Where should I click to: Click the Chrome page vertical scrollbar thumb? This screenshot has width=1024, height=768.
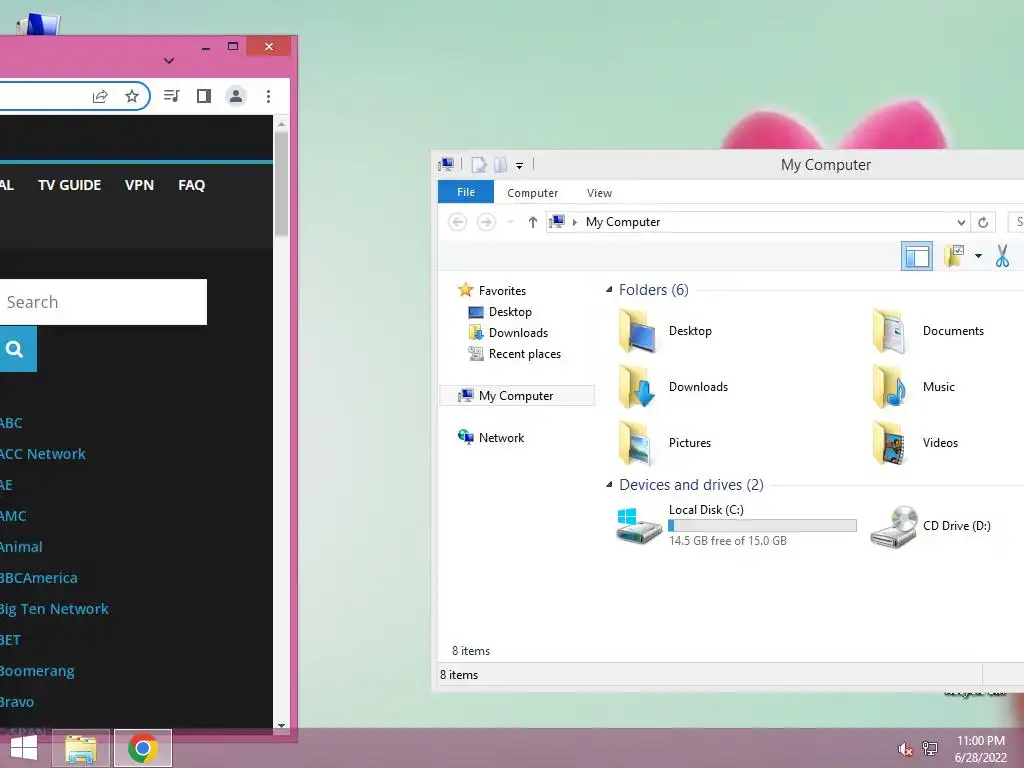(281, 185)
